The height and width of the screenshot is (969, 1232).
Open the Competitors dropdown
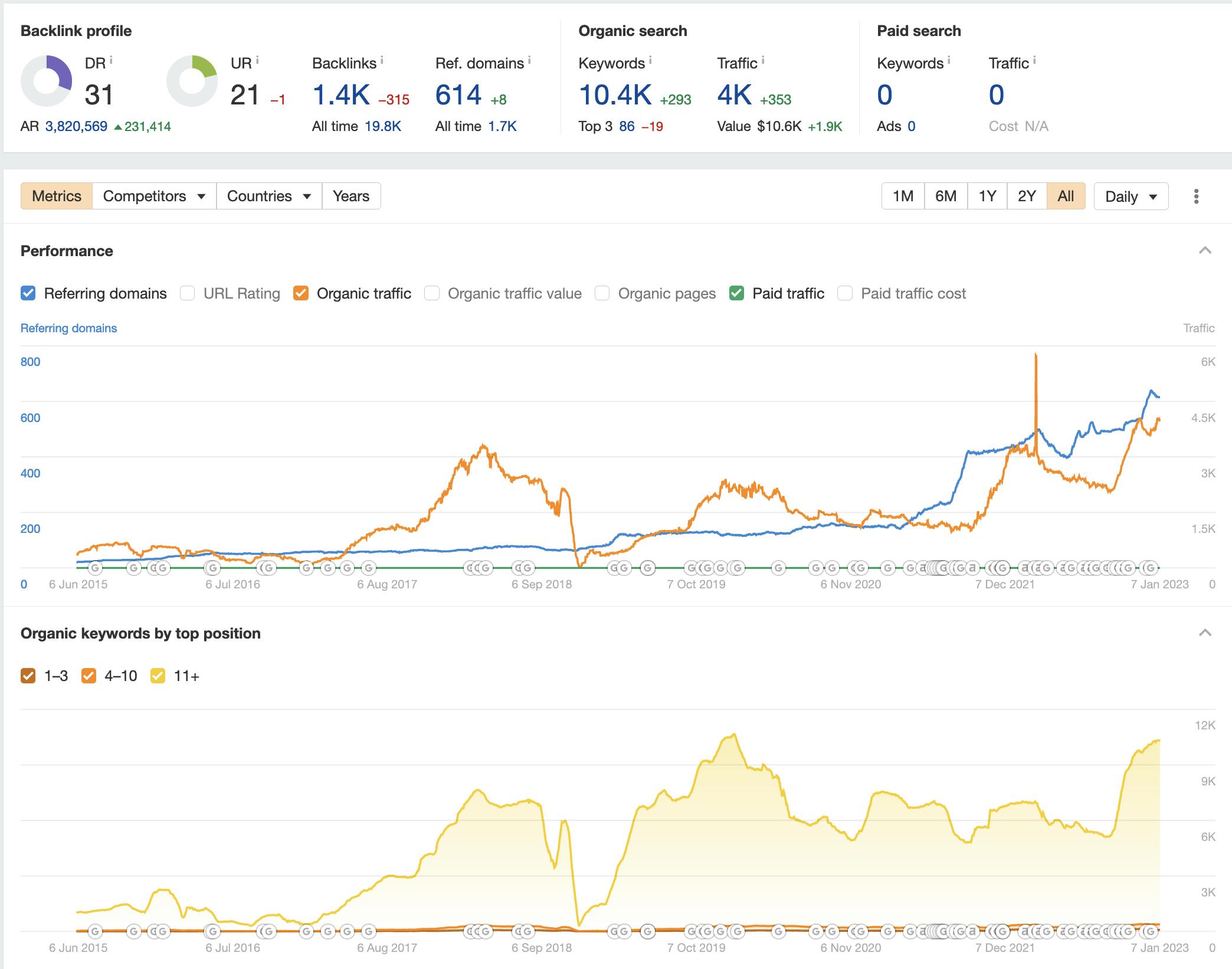[154, 196]
